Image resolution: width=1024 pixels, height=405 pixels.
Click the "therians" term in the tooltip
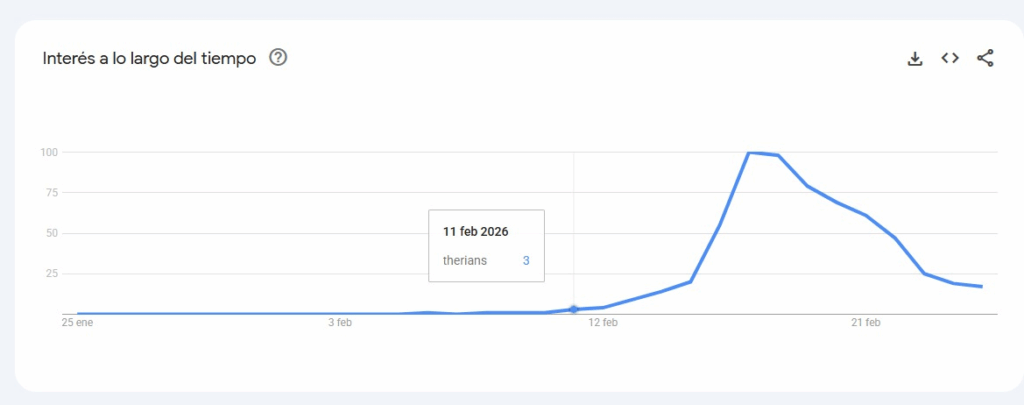click(x=463, y=260)
